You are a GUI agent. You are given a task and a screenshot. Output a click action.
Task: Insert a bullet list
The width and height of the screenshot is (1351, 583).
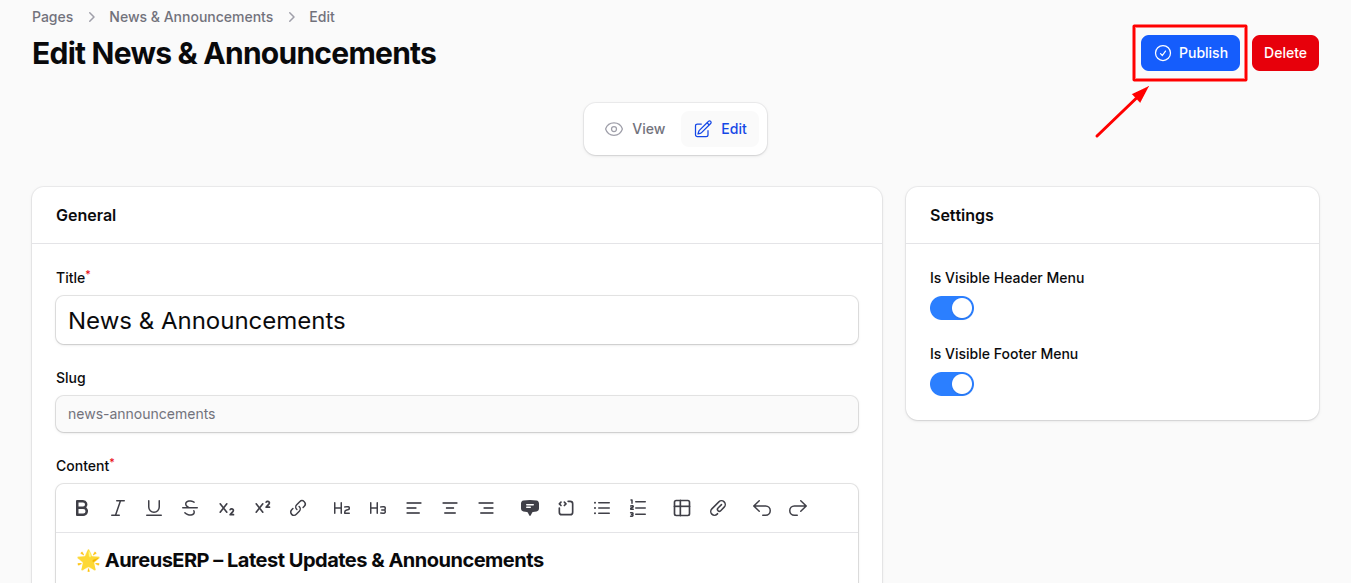point(602,508)
